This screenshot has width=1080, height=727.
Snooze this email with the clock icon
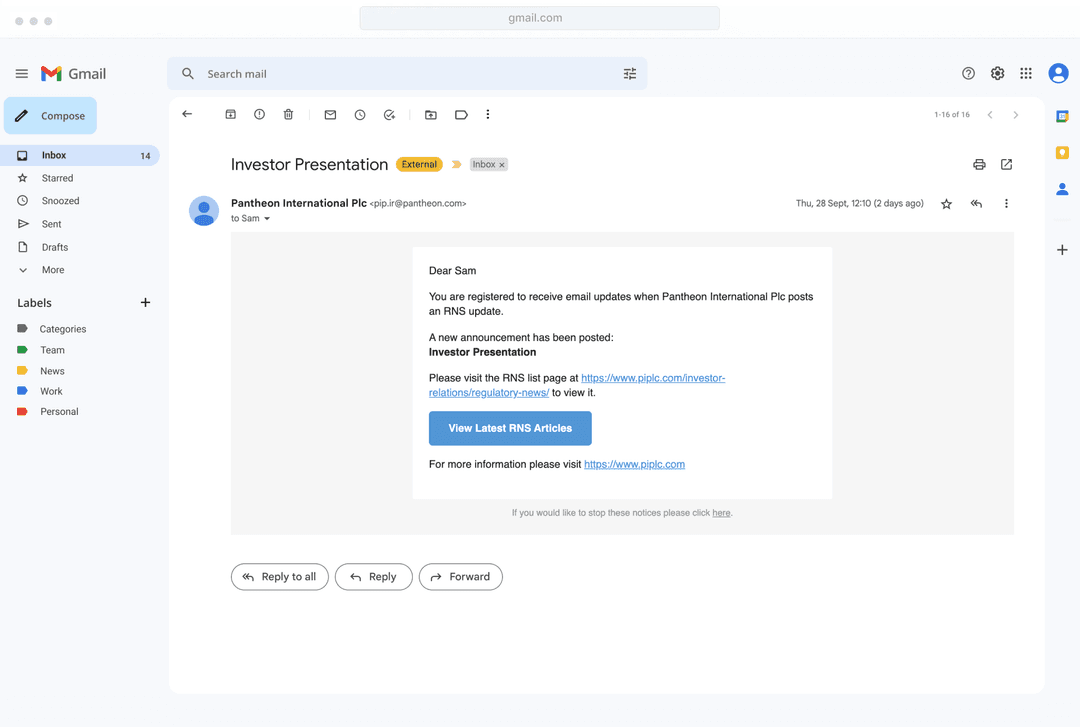(360, 115)
